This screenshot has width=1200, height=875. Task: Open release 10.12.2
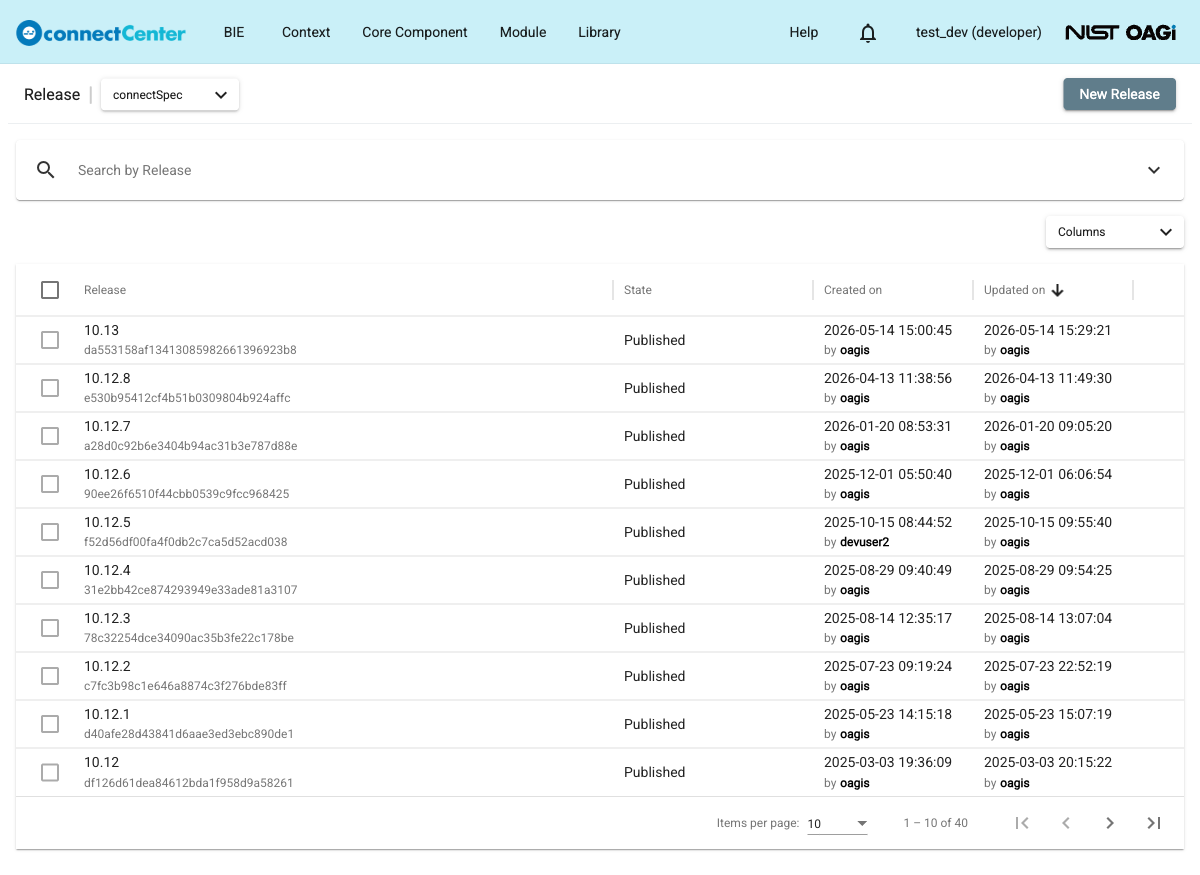click(x=107, y=666)
